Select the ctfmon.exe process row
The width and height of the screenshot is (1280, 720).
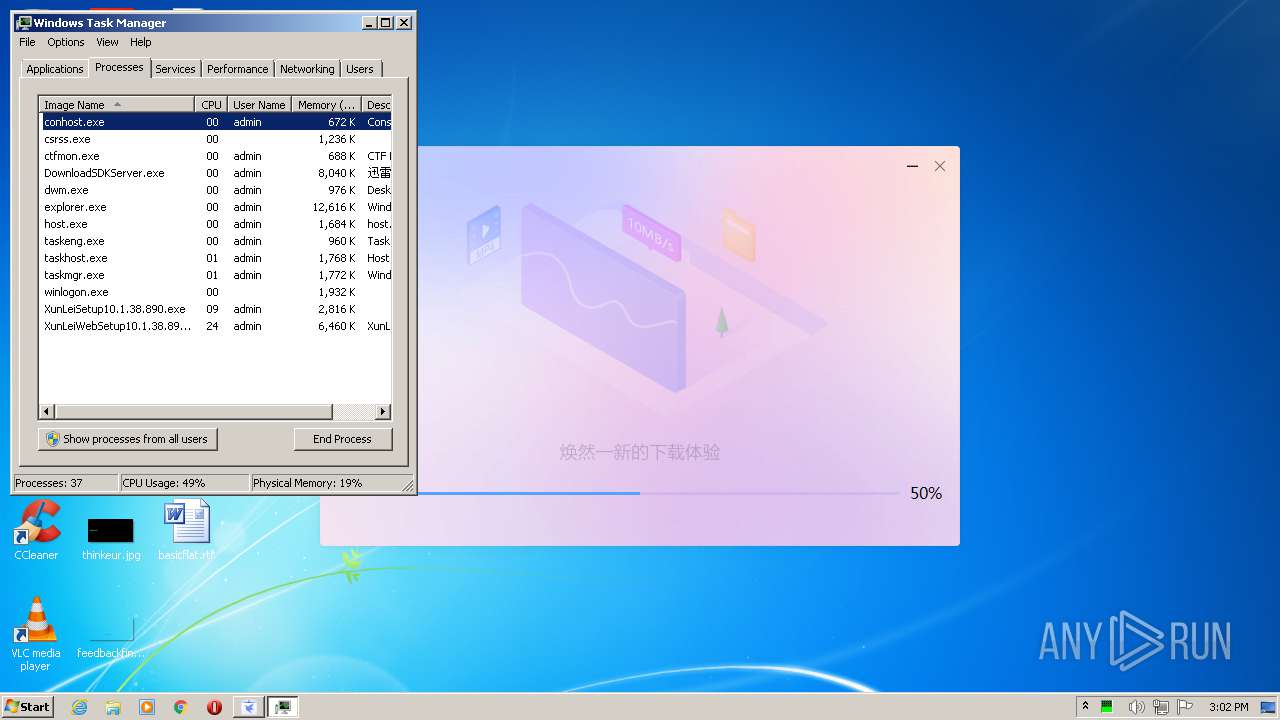pyautogui.click(x=215, y=156)
